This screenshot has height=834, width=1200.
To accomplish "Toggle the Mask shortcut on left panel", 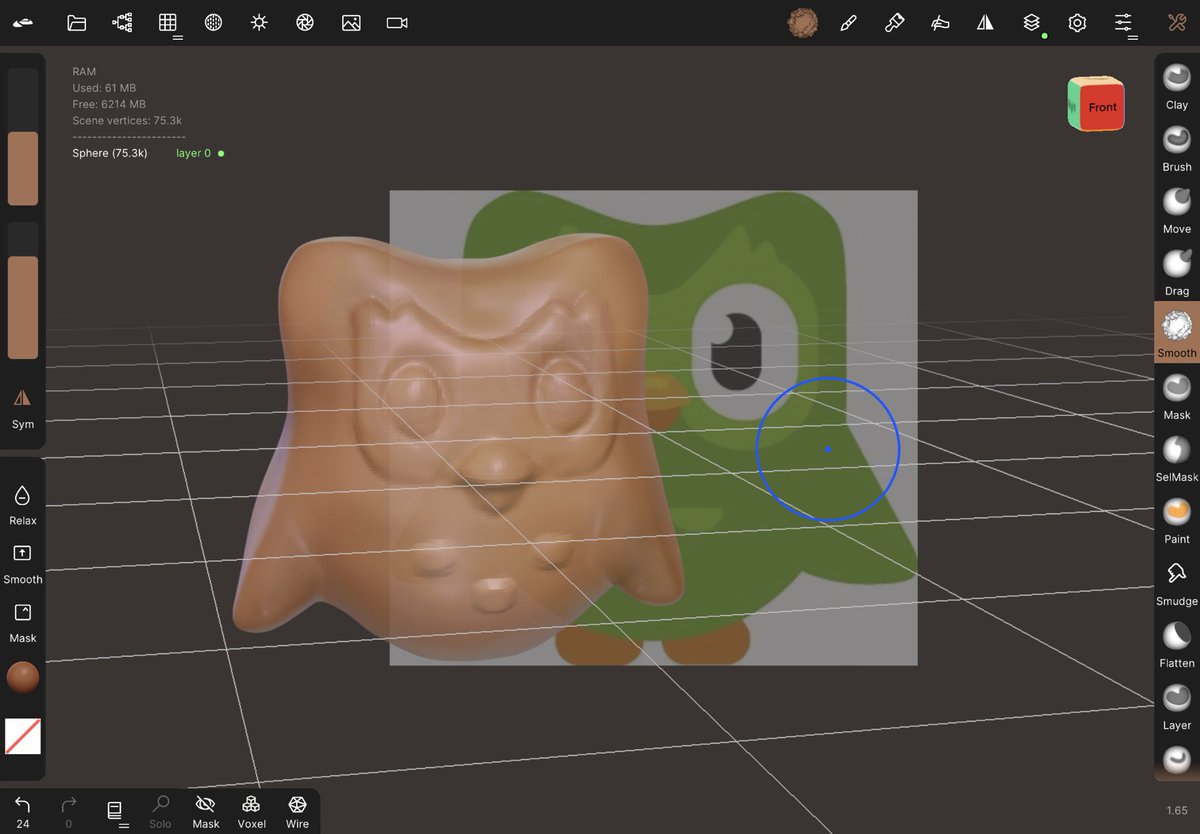I will (22, 622).
